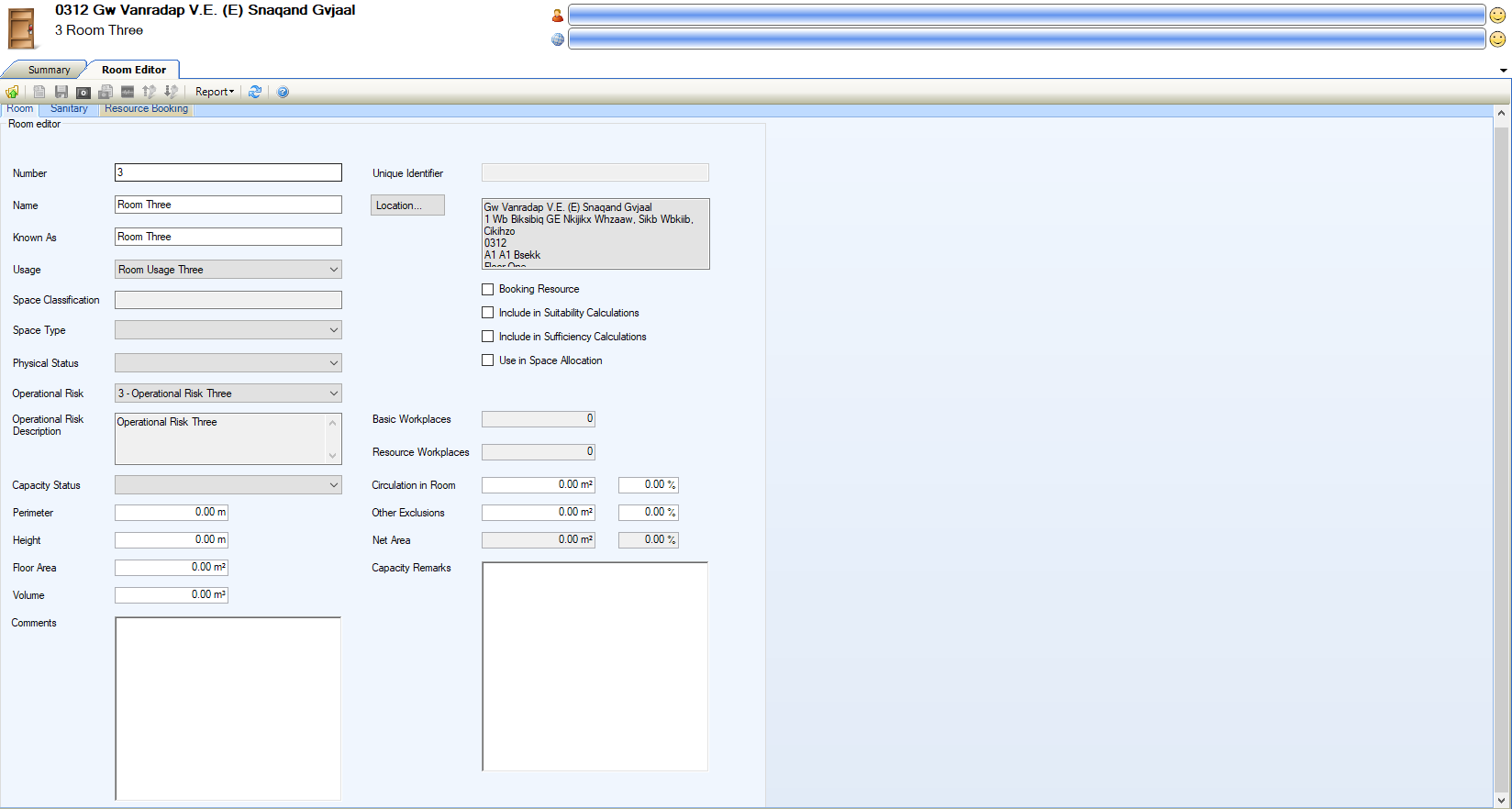This screenshot has width=1512, height=809.
Task: Open the Report dropdown menu
Action: pyautogui.click(x=215, y=92)
